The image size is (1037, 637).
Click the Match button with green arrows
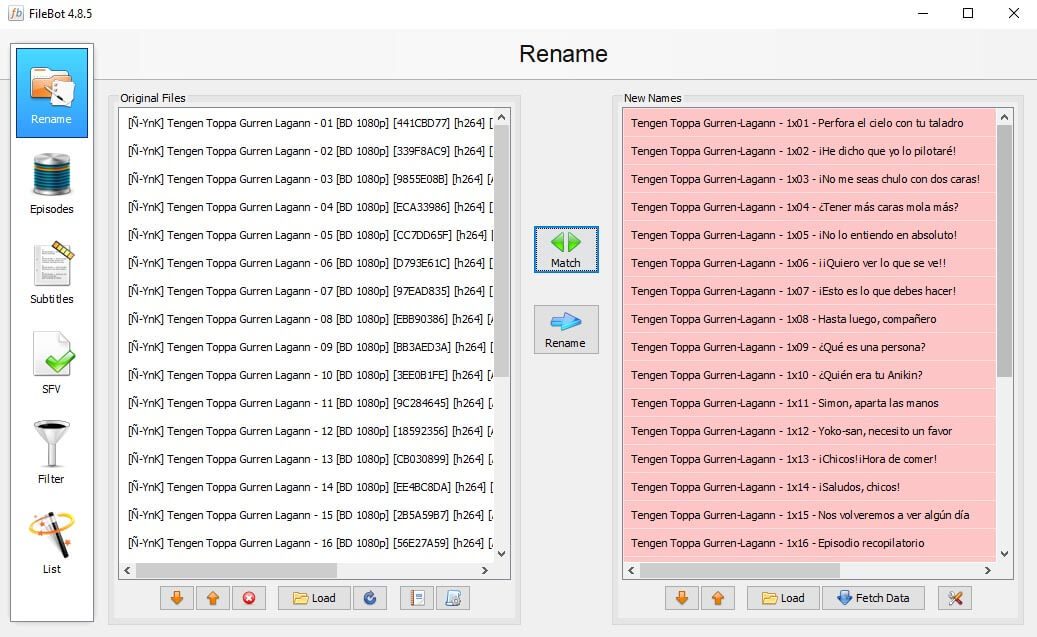[566, 249]
